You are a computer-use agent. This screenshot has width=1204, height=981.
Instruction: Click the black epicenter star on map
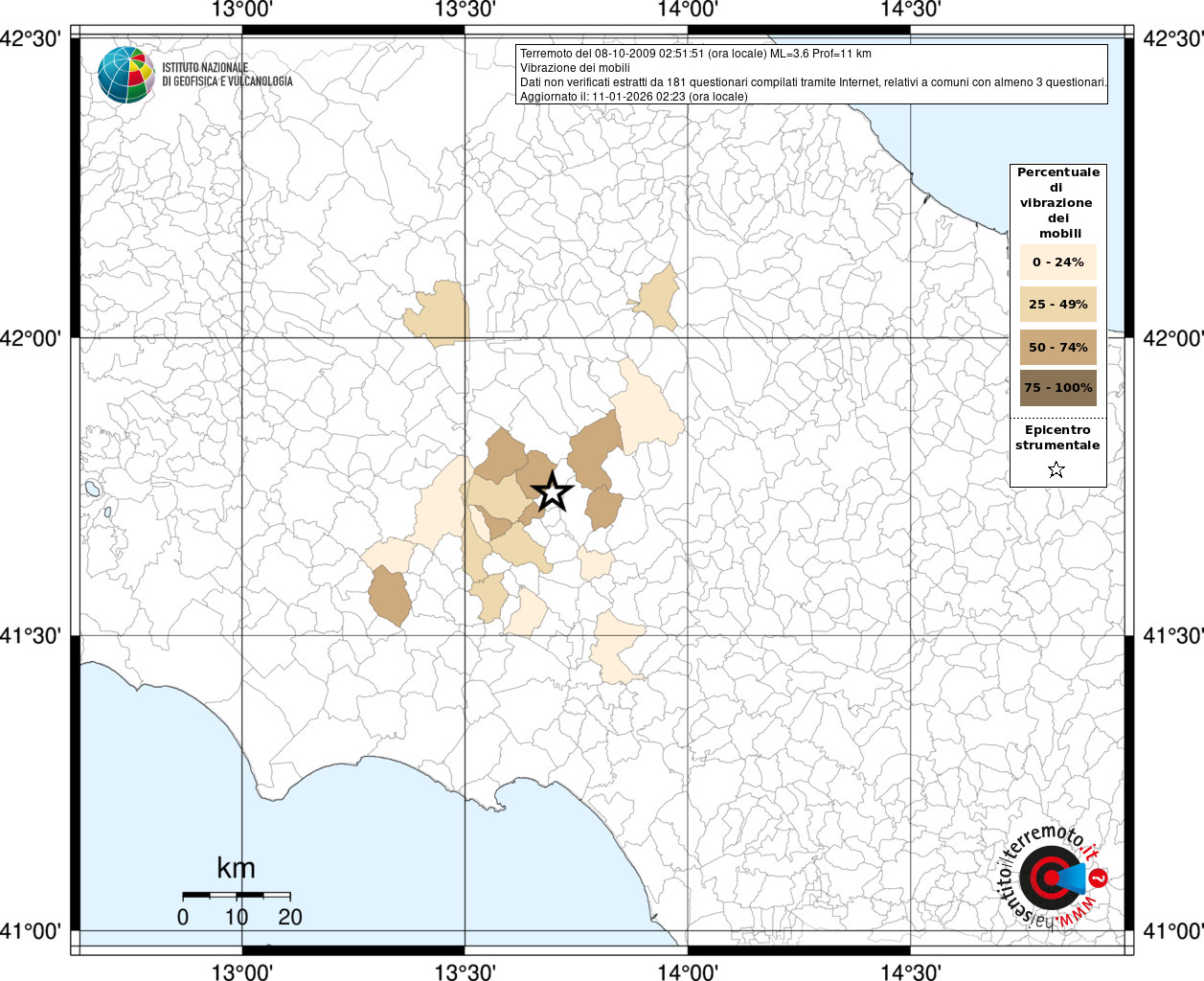point(552,492)
